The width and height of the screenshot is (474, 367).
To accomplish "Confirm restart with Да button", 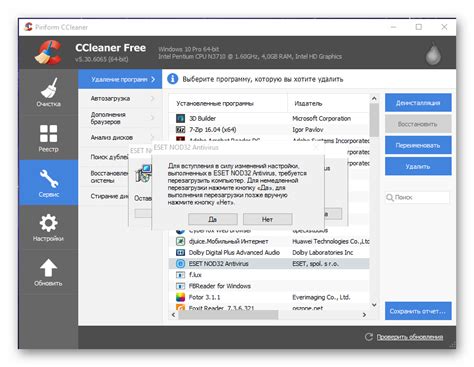I will point(213,219).
